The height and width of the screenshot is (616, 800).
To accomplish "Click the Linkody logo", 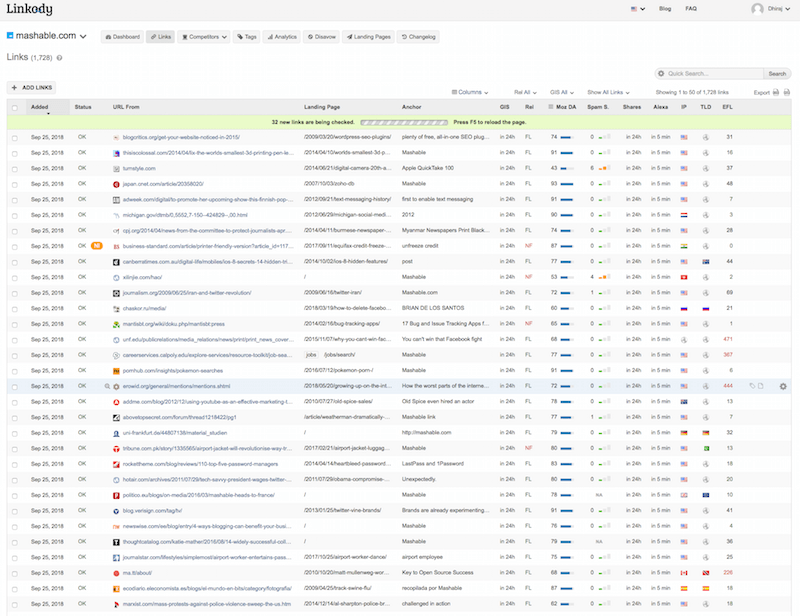I will pos(29,9).
